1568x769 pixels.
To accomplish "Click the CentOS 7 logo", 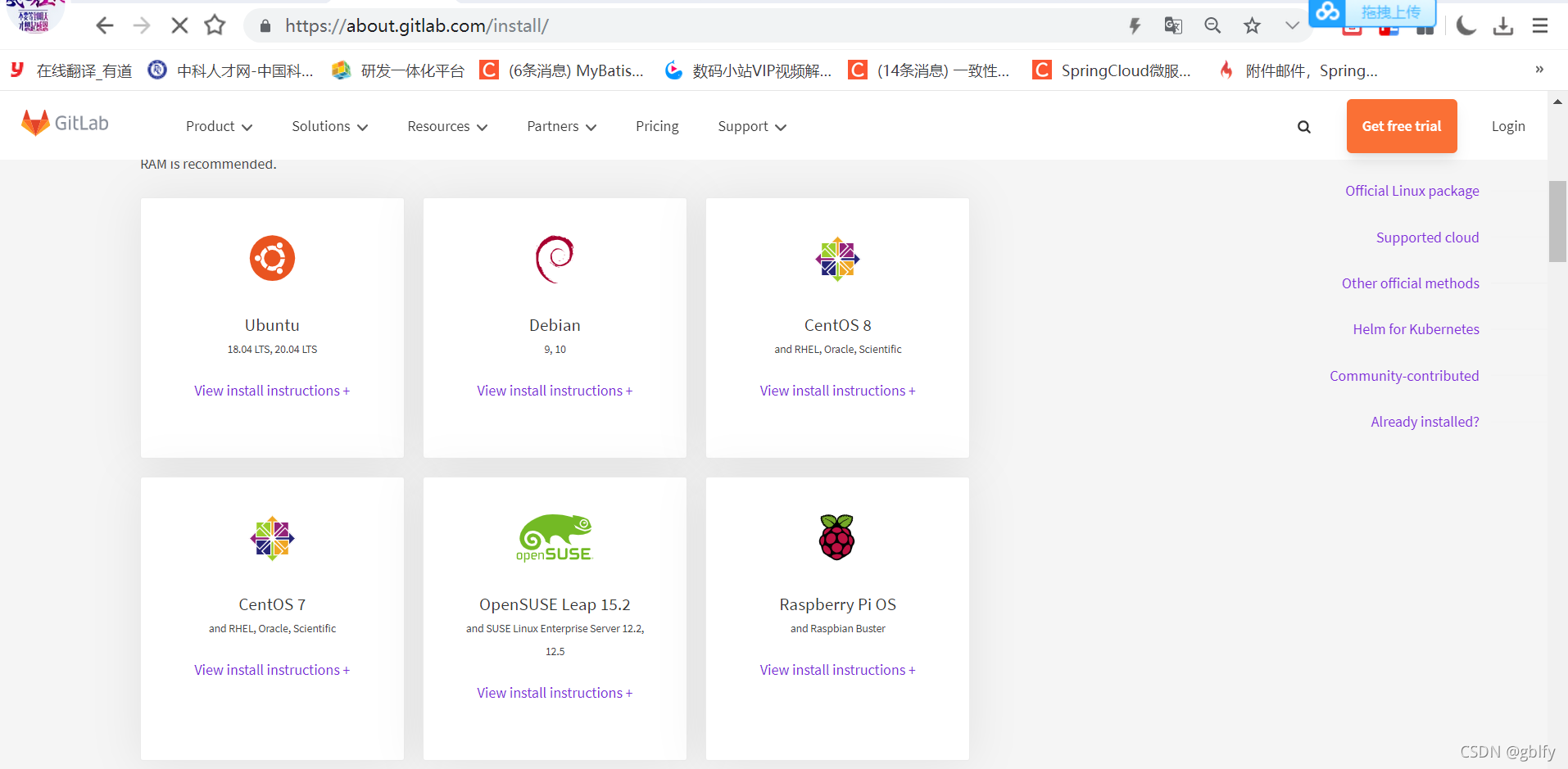I will tap(272, 538).
